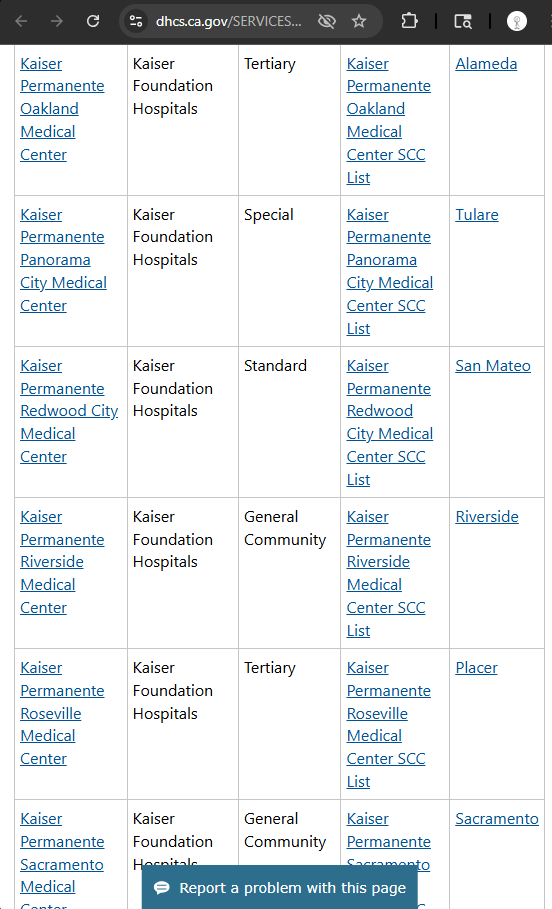Viewport: 552px width, 909px height.
Task: Open the Sacramento county link
Action: point(497,819)
